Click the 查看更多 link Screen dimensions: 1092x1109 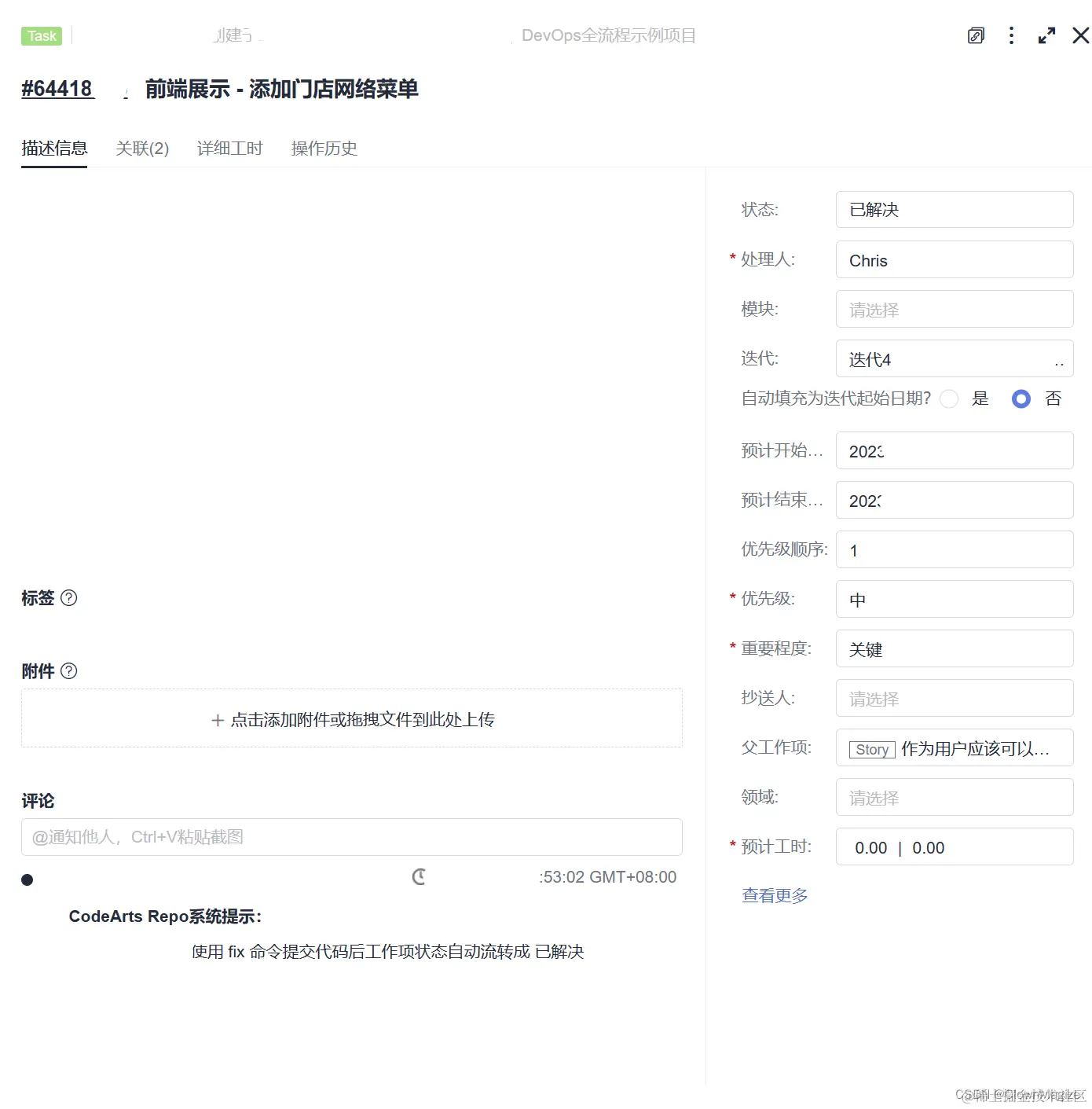click(x=775, y=895)
